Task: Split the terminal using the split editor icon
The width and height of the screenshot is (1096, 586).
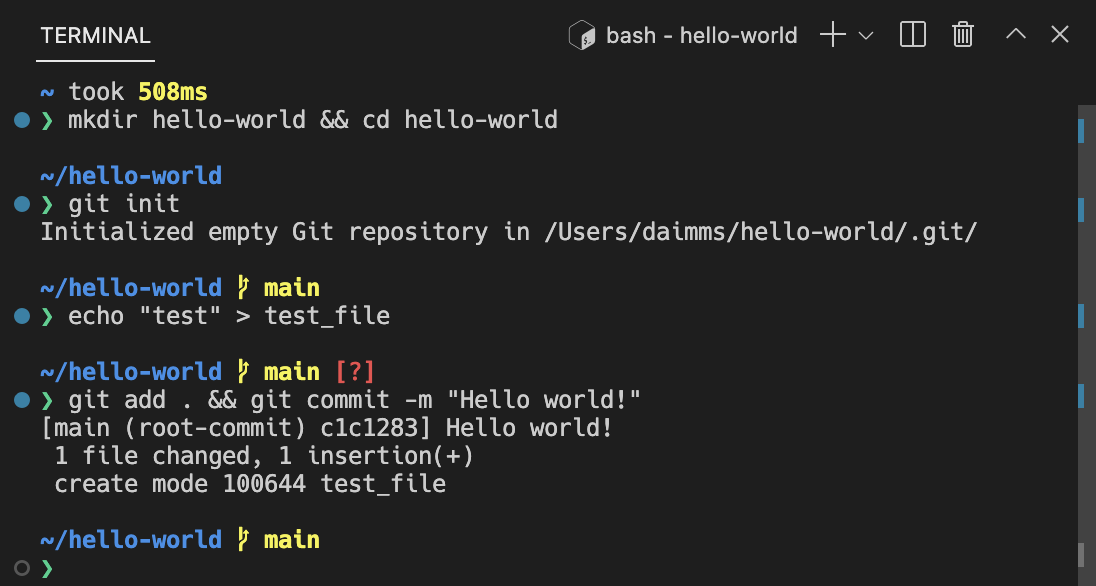Action: (912, 34)
